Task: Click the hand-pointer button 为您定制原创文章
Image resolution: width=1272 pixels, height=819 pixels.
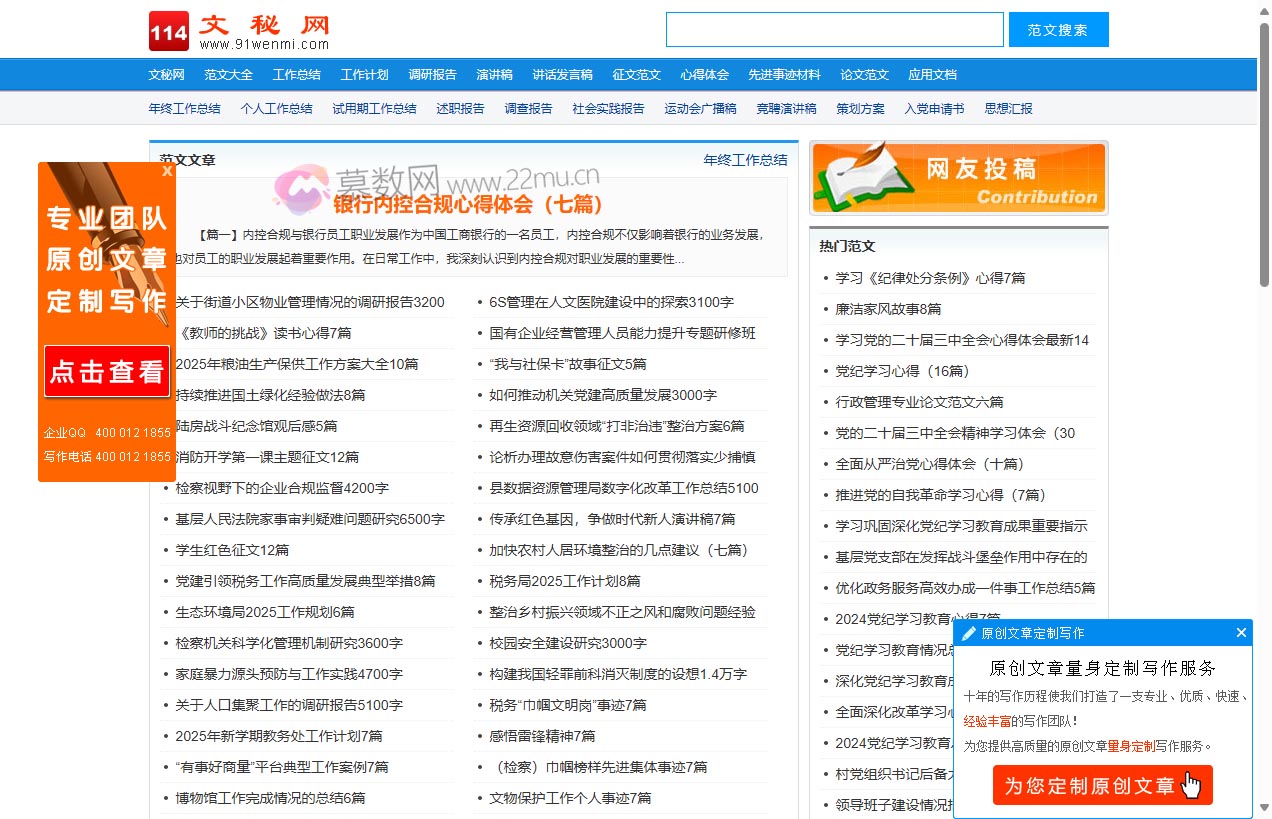Action: (1102, 785)
